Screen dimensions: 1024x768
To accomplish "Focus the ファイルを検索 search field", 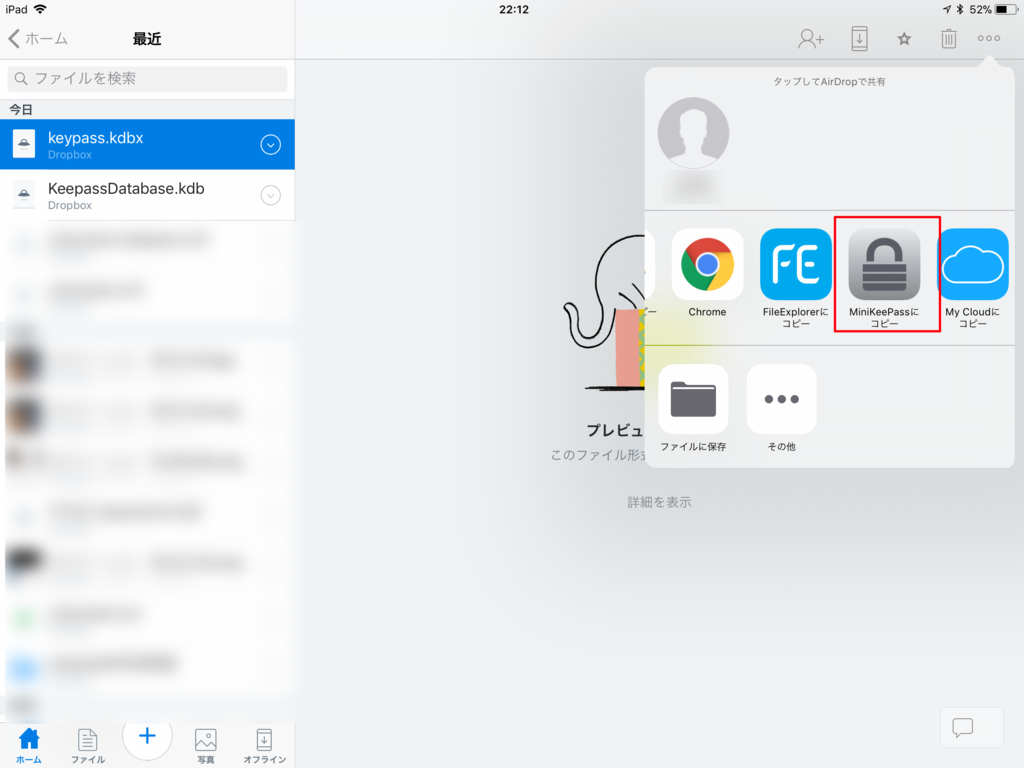I will [x=147, y=78].
